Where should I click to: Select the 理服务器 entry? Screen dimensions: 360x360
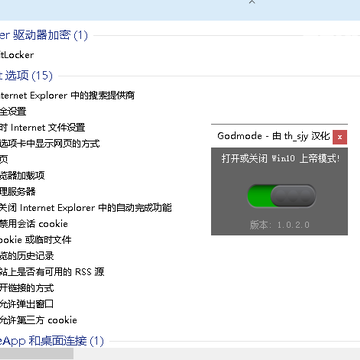18,192
